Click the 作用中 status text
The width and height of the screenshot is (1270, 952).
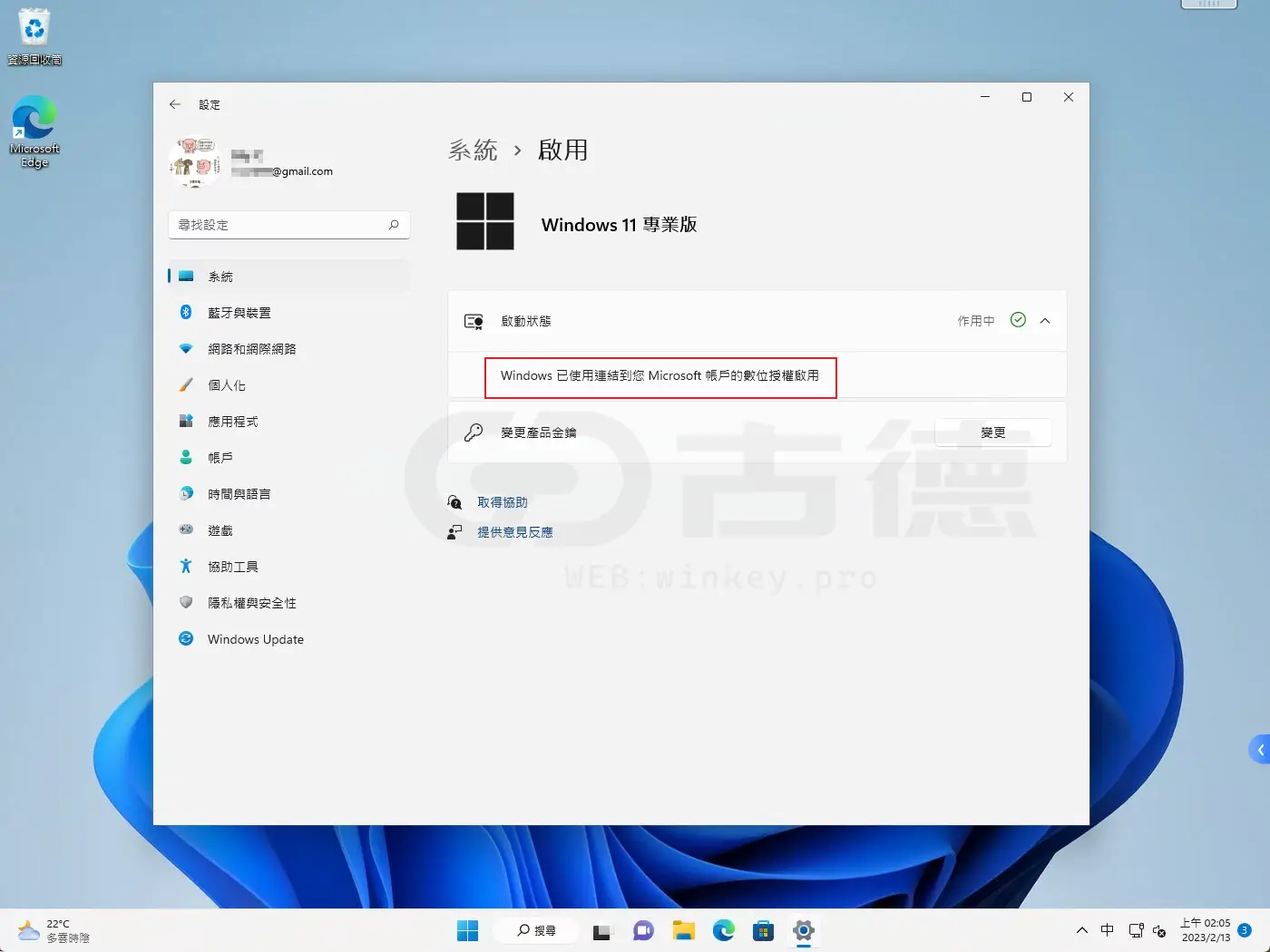(x=976, y=321)
